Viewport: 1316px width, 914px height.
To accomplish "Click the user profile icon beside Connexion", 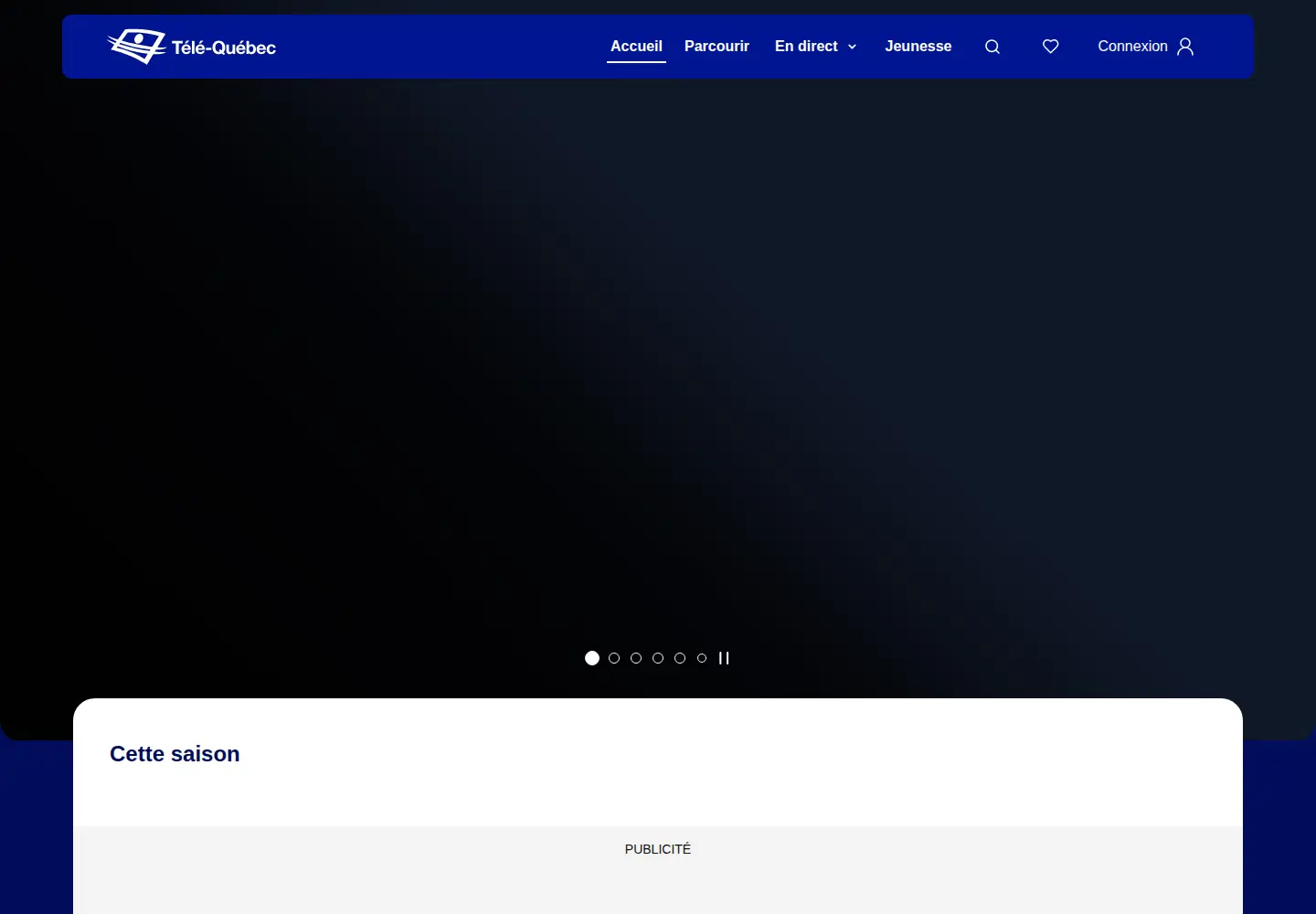I will pos(1185,47).
